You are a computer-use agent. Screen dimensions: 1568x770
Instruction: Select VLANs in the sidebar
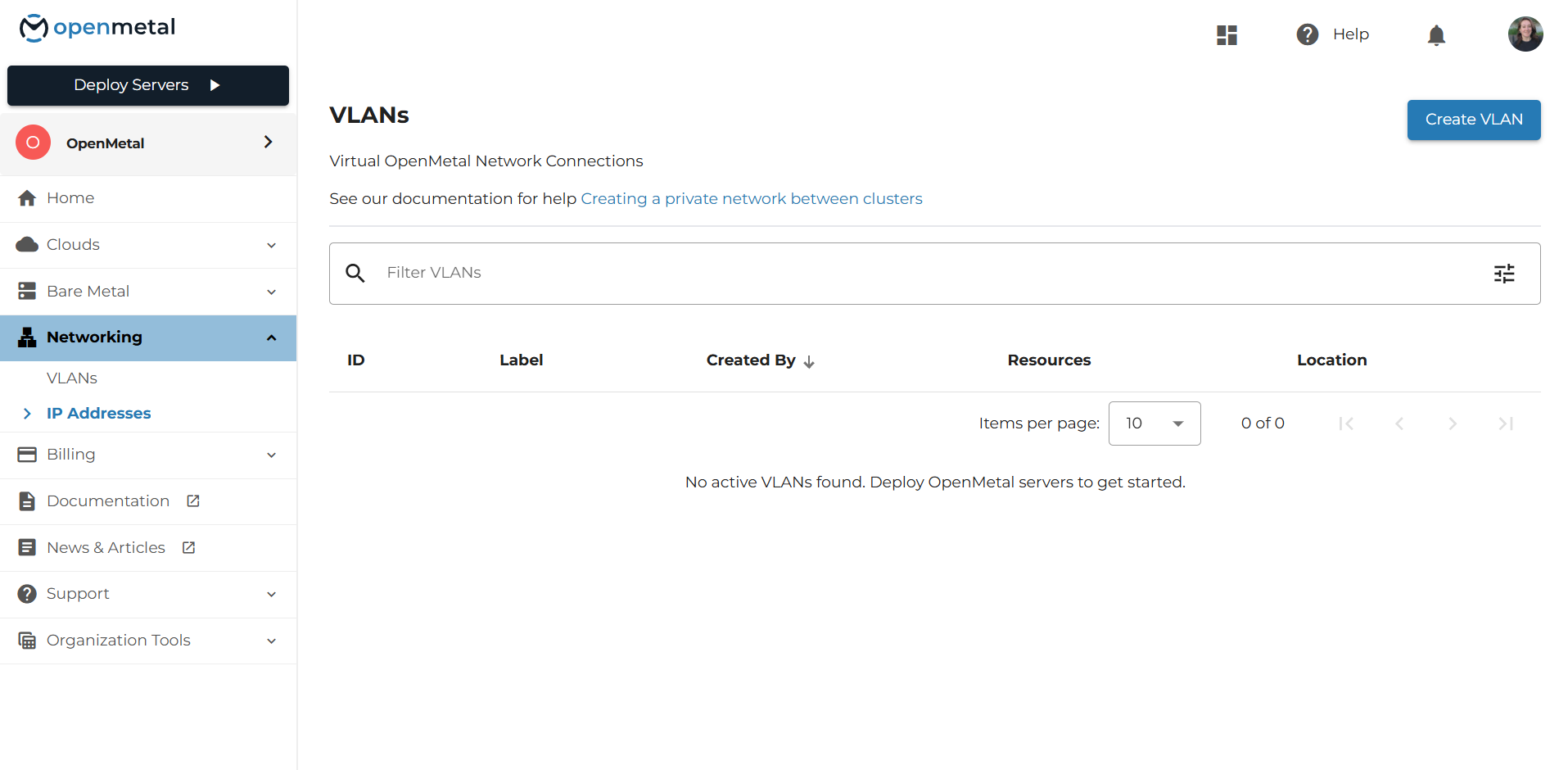(x=72, y=378)
